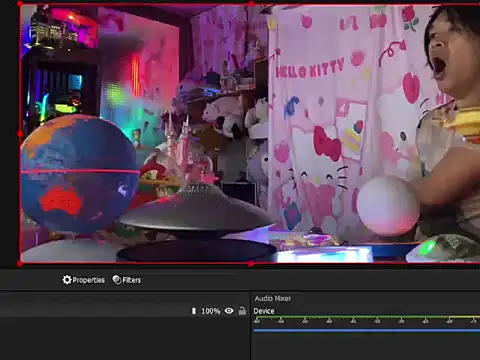Viewport: 480px width, 360px height.
Task: Click the top-left red resize handle
Action: (20, 4)
